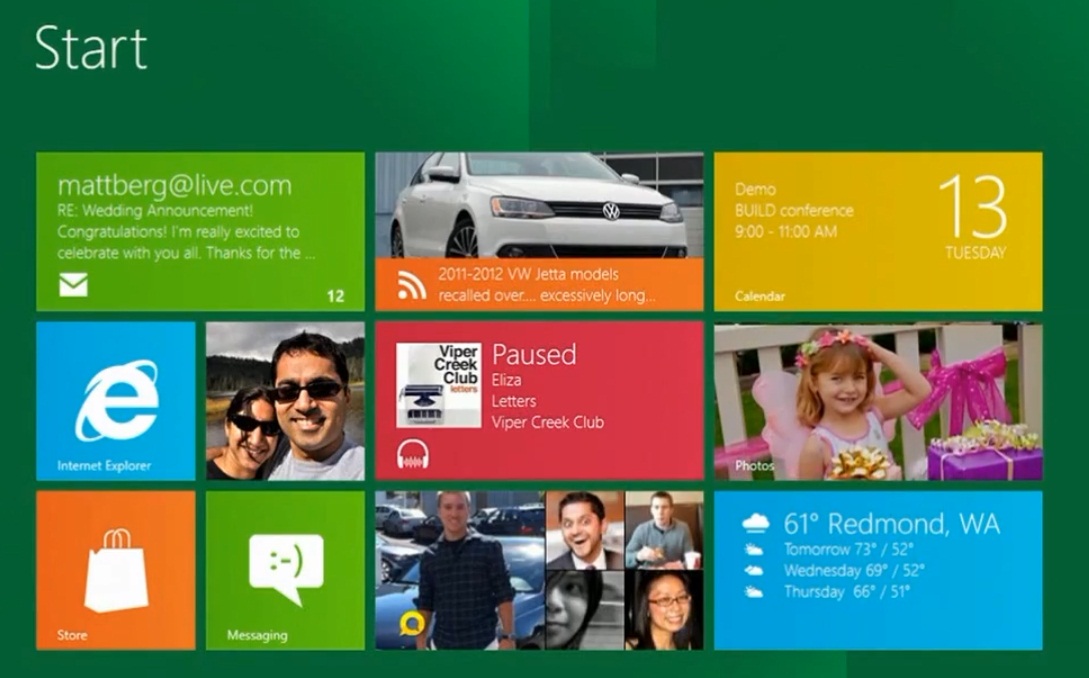Screen dimensions: 1089x678
Task: Click the BUILD conference event text
Action: coord(794,211)
